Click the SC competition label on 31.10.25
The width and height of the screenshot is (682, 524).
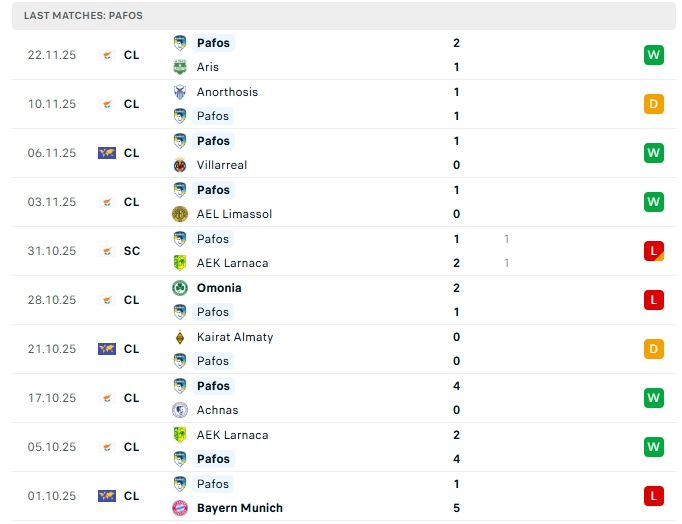pyautogui.click(x=132, y=251)
